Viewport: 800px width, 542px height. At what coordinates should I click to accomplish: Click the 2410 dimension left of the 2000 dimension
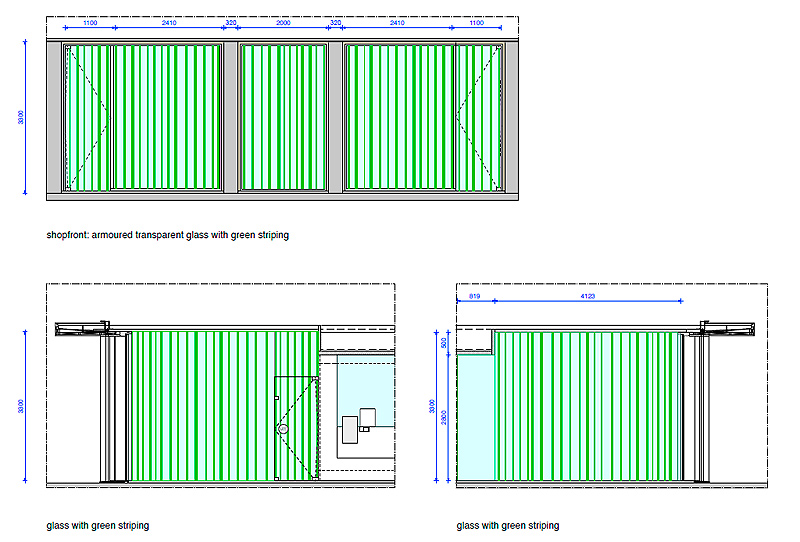169,23
